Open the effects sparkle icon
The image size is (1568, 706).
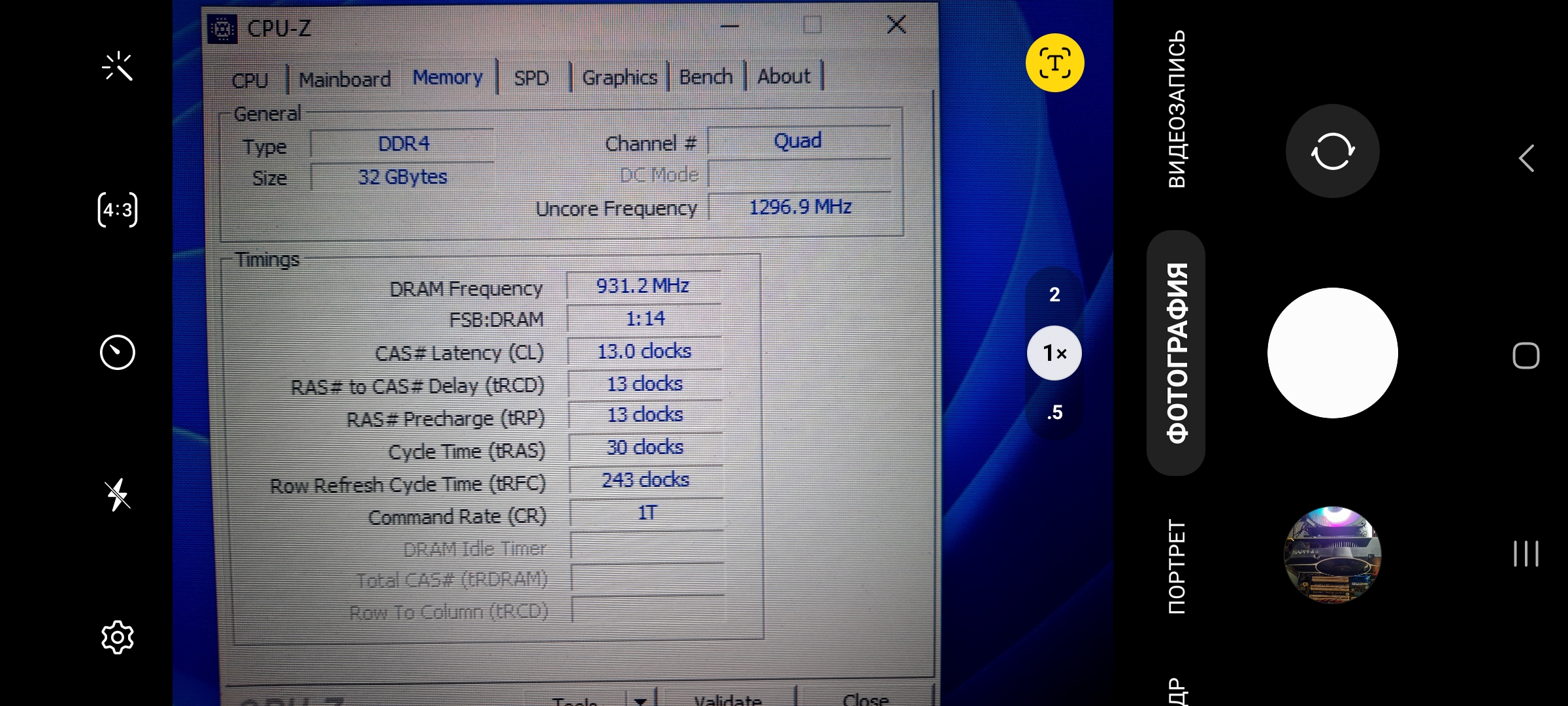(118, 67)
